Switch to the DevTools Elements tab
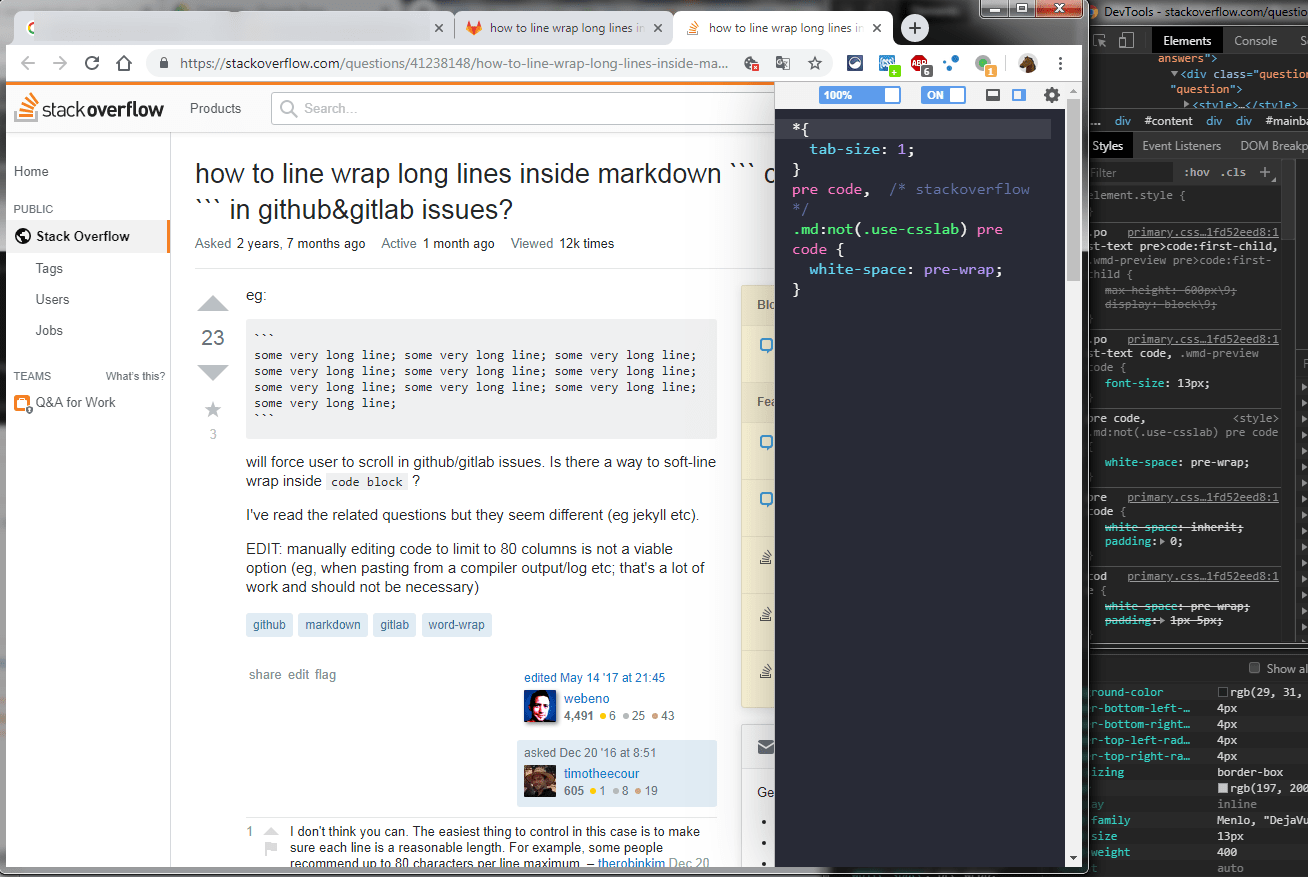 (x=1187, y=41)
